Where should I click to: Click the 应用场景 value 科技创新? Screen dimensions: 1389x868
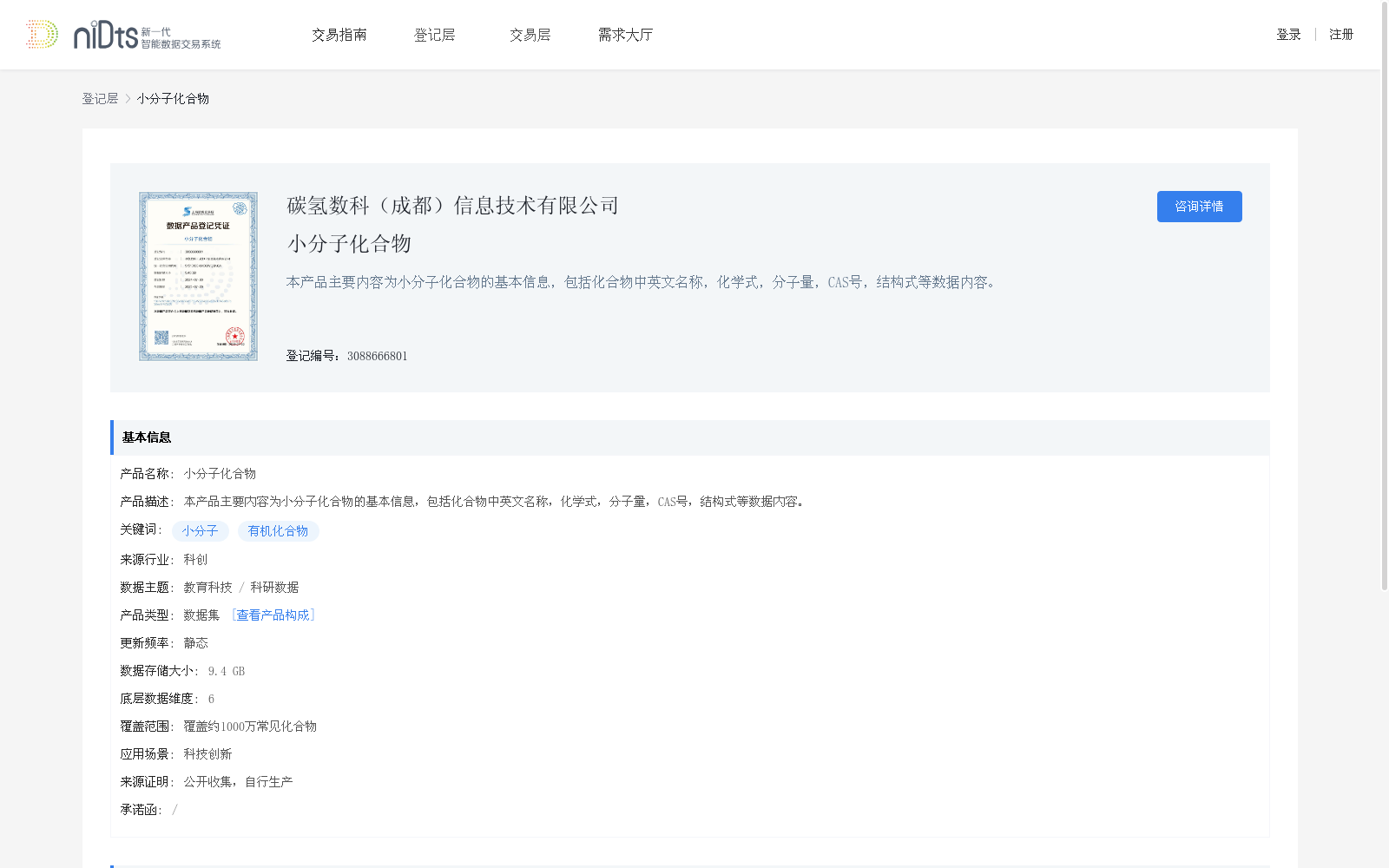pos(207,754)
